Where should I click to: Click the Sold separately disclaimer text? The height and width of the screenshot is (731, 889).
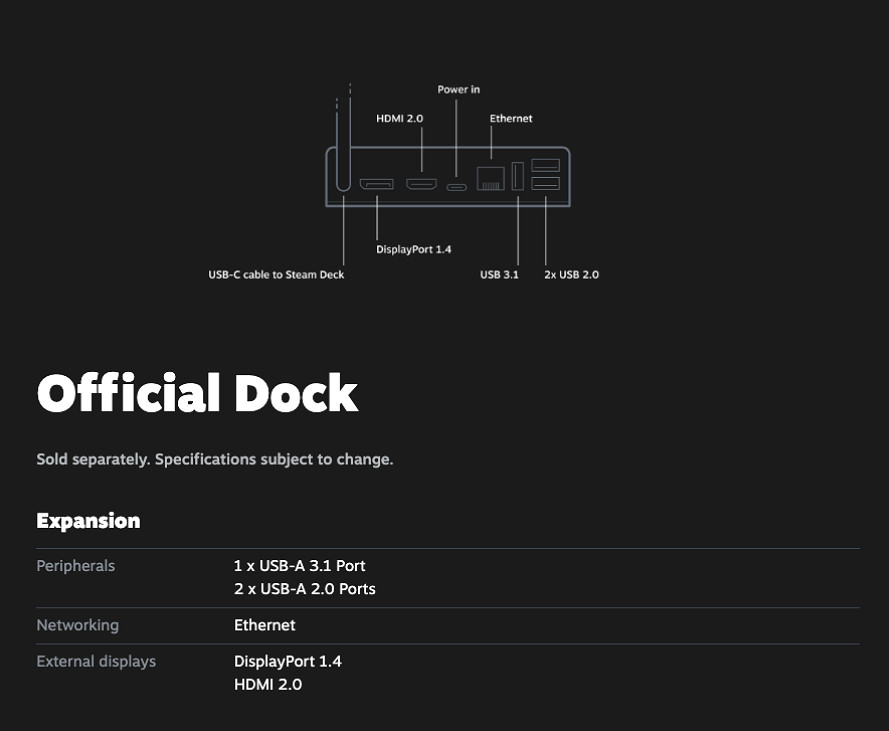pos(214,459)
